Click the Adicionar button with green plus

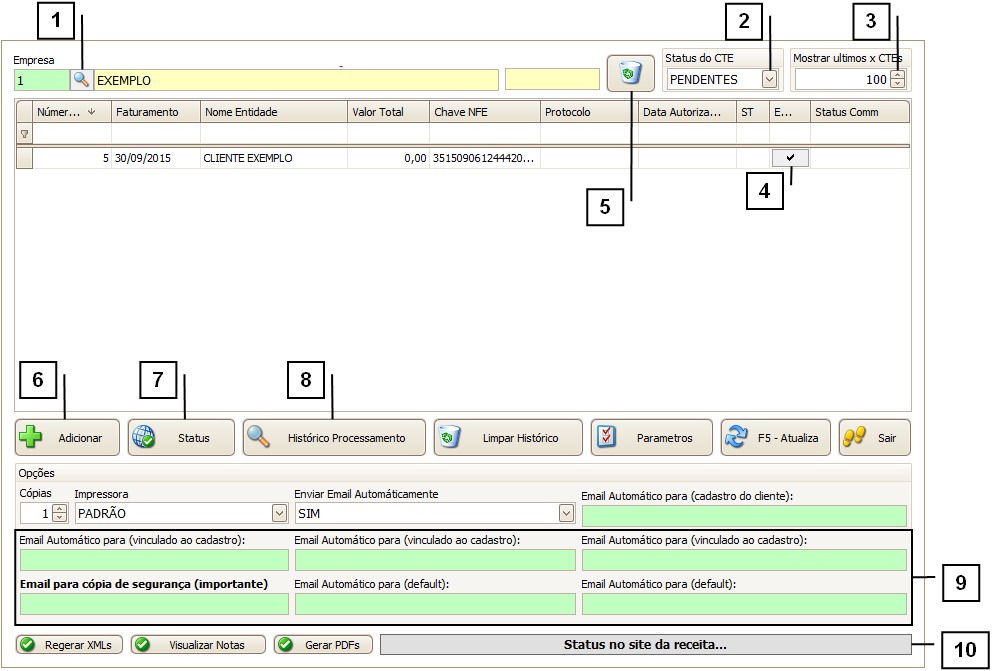point(67,438)
